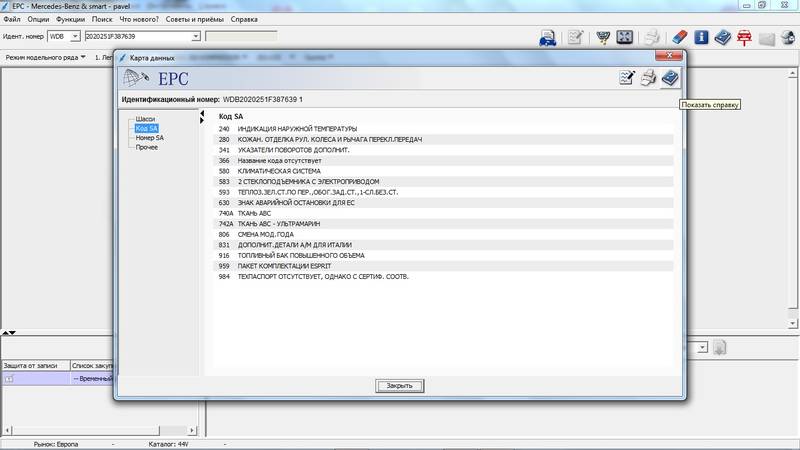Click the Закрыть button
The image size is (800, 450).
click(x=399, y=386)
